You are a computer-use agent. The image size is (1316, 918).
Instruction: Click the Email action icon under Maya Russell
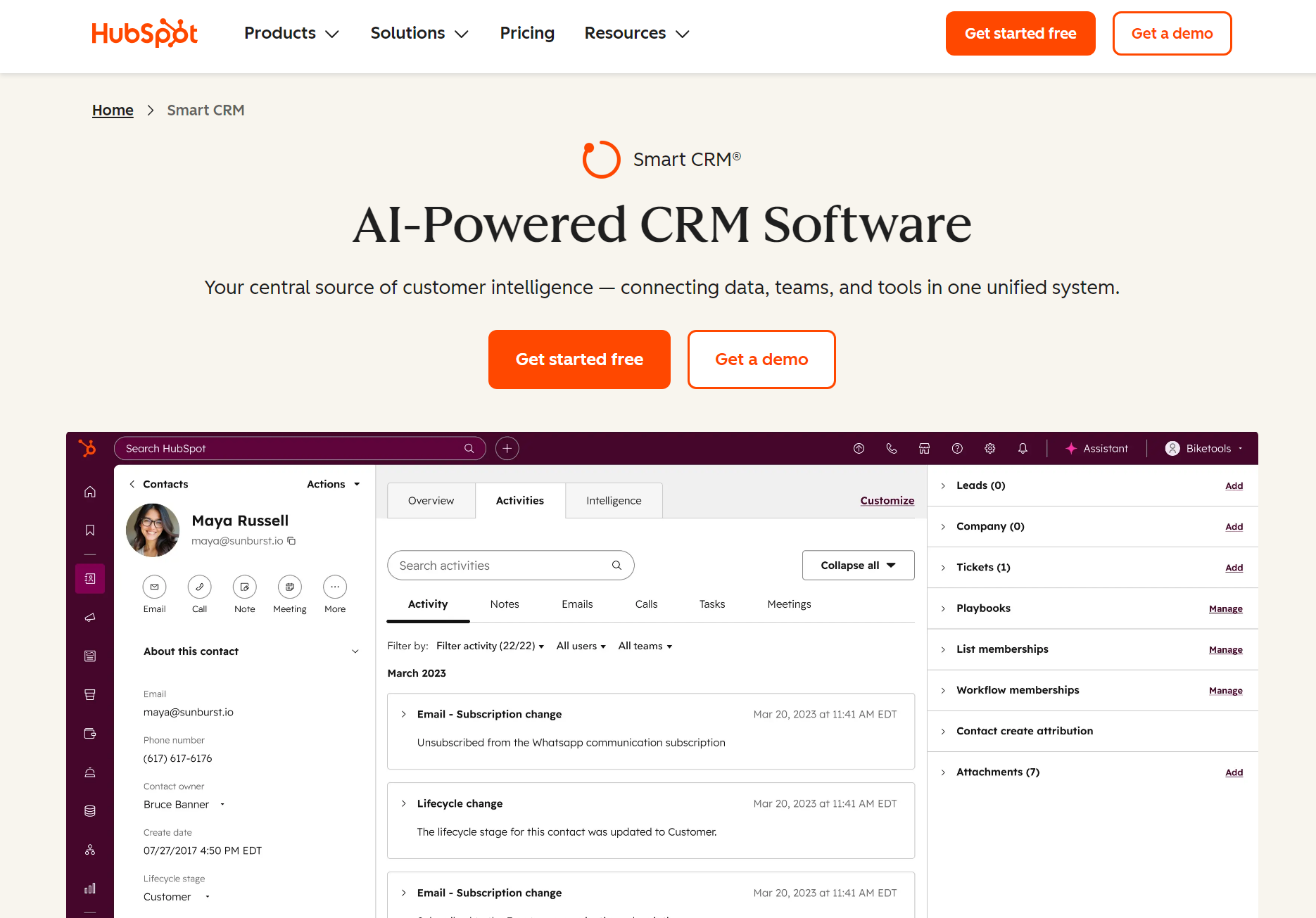coord(154,587)
